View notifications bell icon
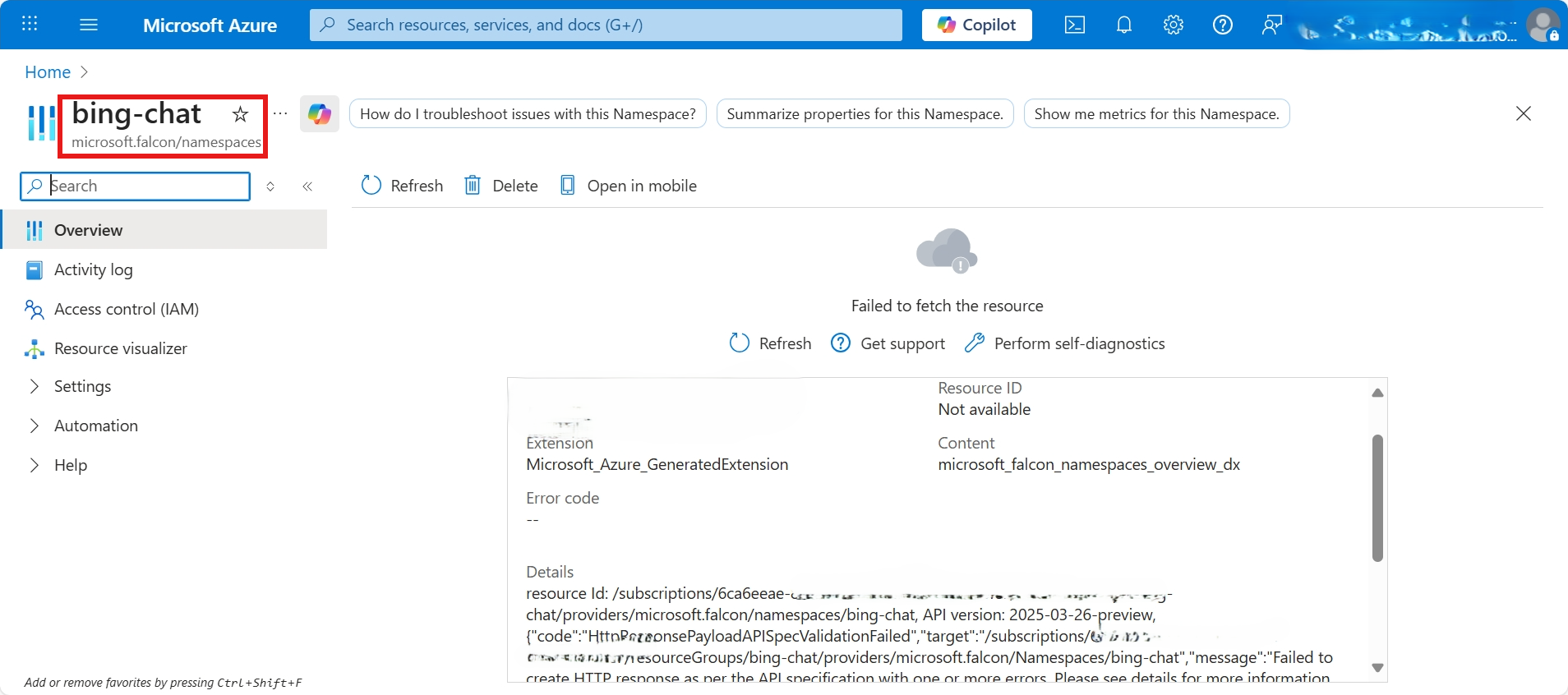Viewport: 1568px width, 695px height. point(1124,25)
